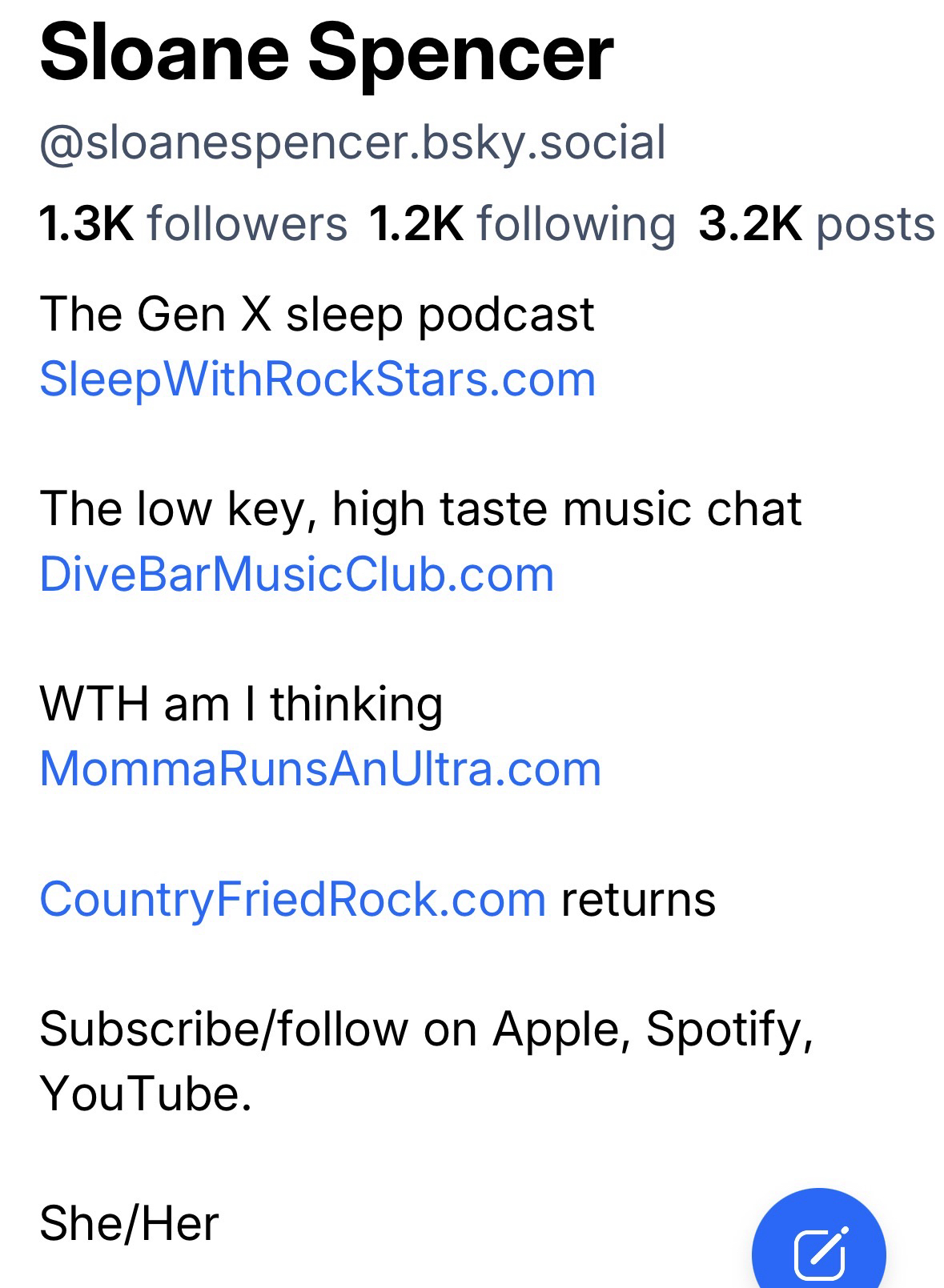Screen dimensions: 944x1288
Task: Follow the CountryFriedRock.com link
Action: pos(292,899)
